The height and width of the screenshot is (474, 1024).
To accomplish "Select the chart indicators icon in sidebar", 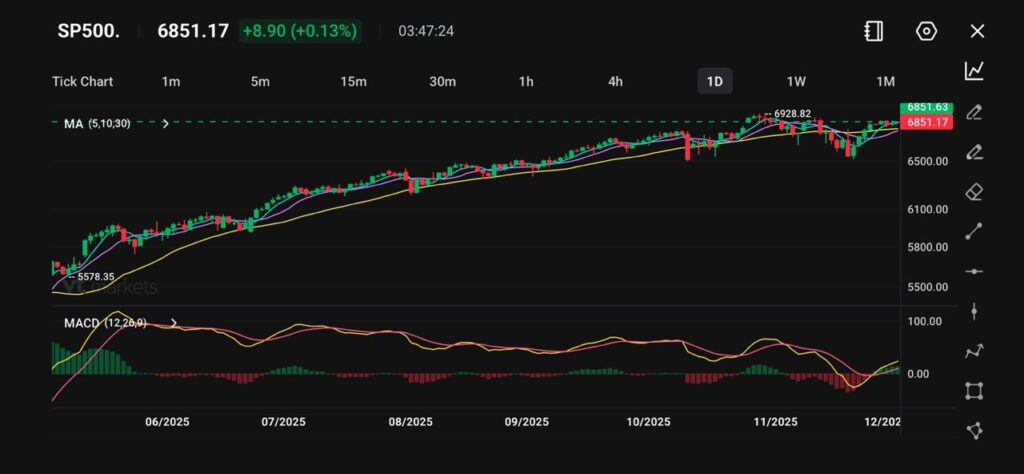I will coord(974,71).
